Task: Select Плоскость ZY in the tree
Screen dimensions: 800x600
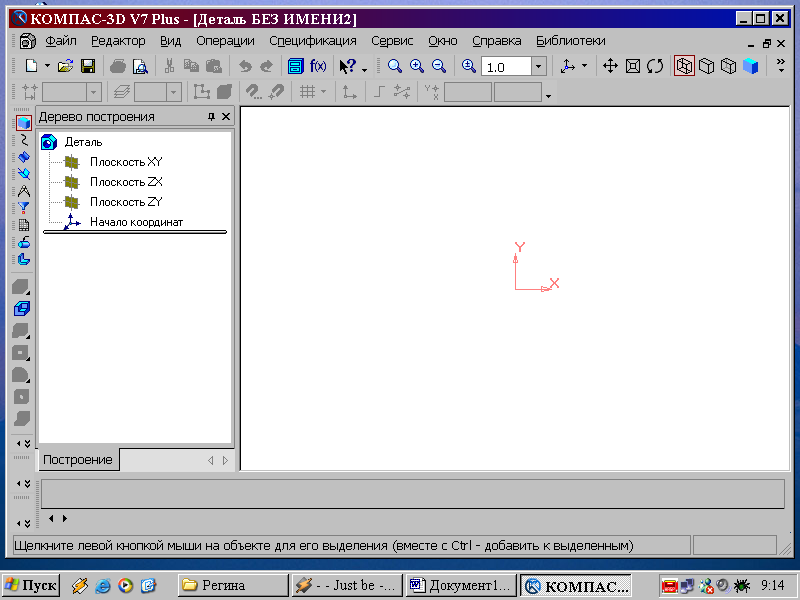Action: click(x=126, y=202)
